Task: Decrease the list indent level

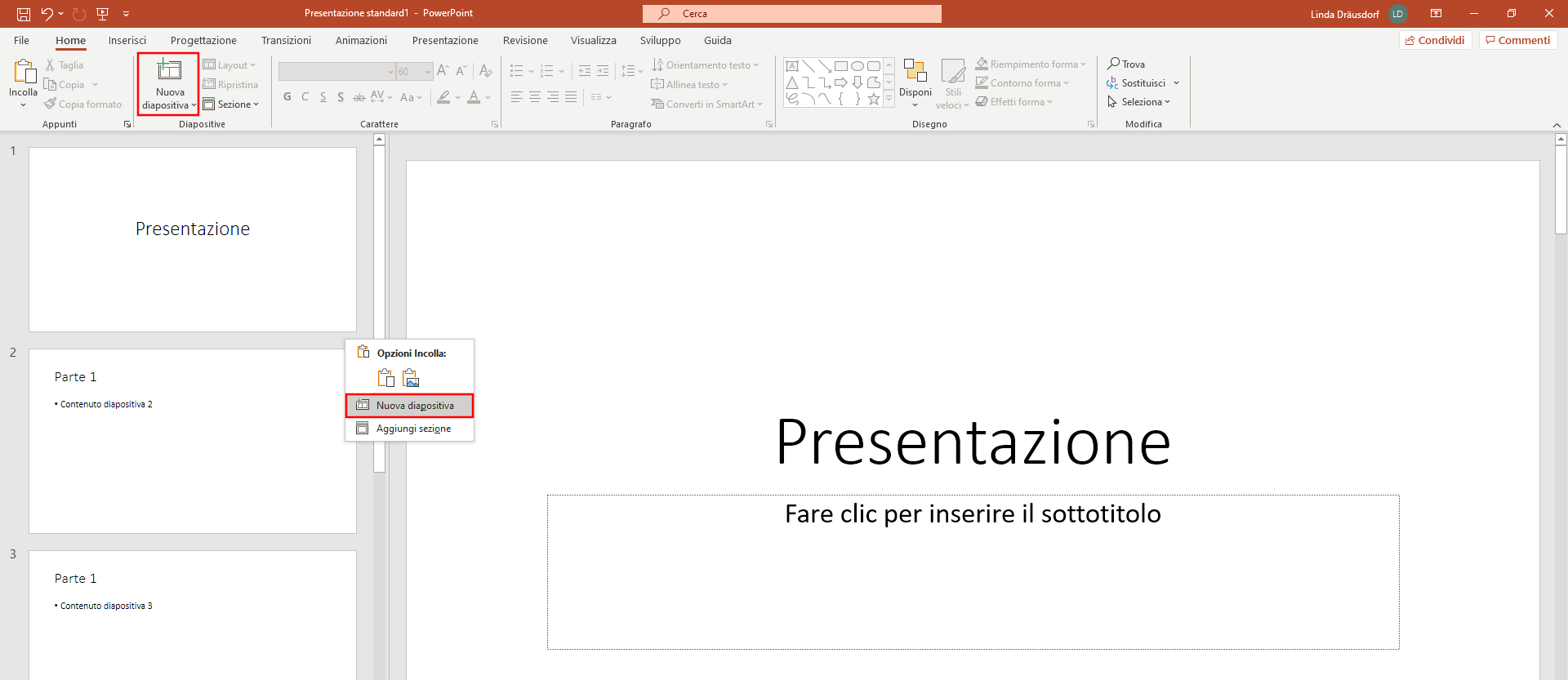Action: tap(585, 71)
